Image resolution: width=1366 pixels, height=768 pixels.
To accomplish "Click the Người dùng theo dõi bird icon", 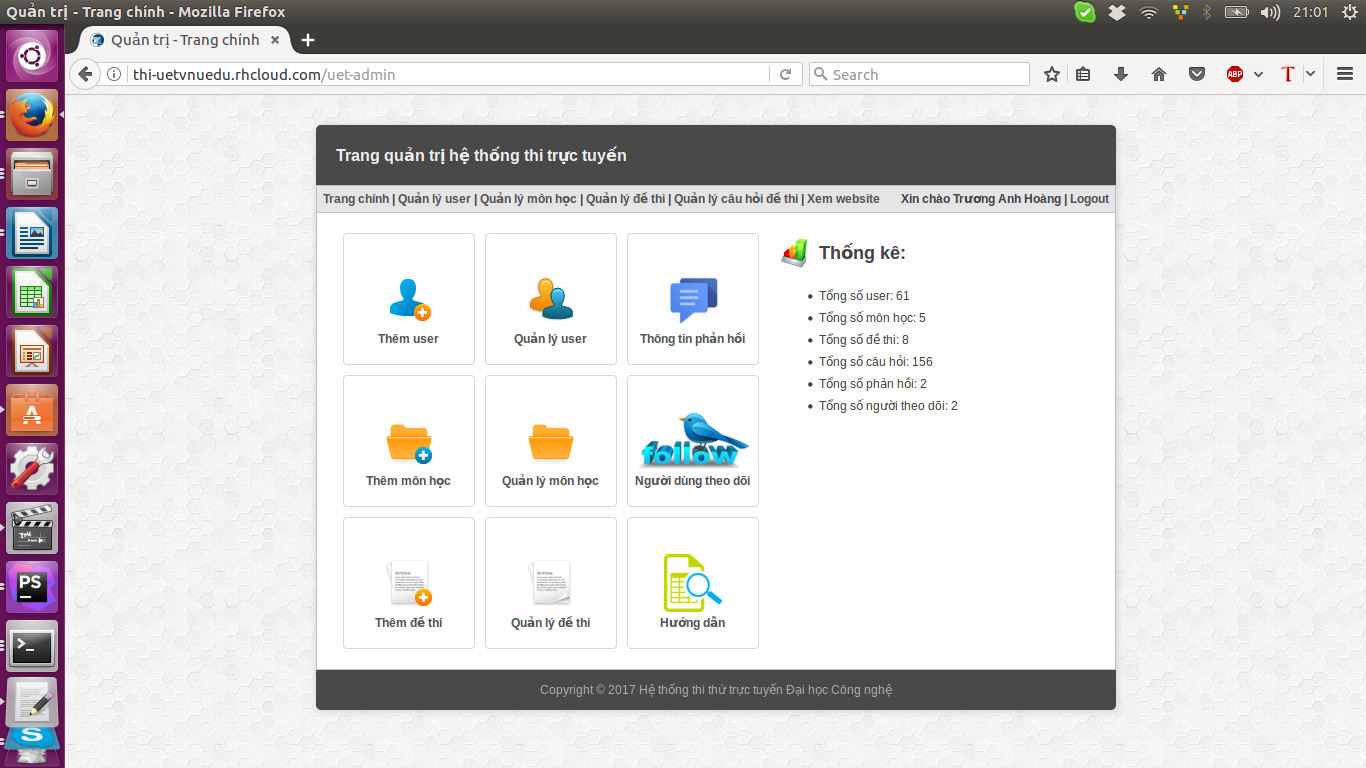I will 693,441.
